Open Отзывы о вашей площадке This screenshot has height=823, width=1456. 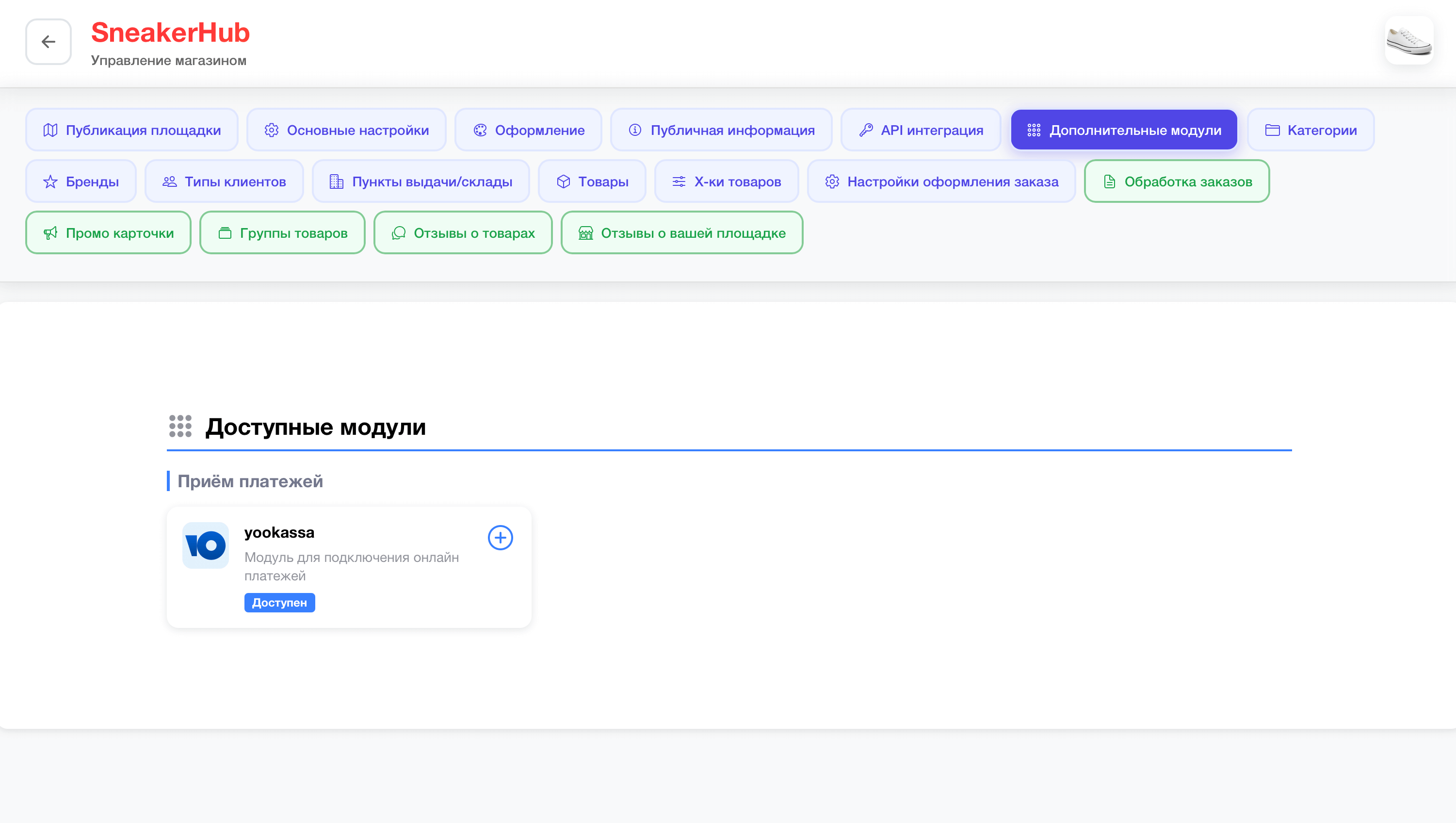click(x=681, y=233)
